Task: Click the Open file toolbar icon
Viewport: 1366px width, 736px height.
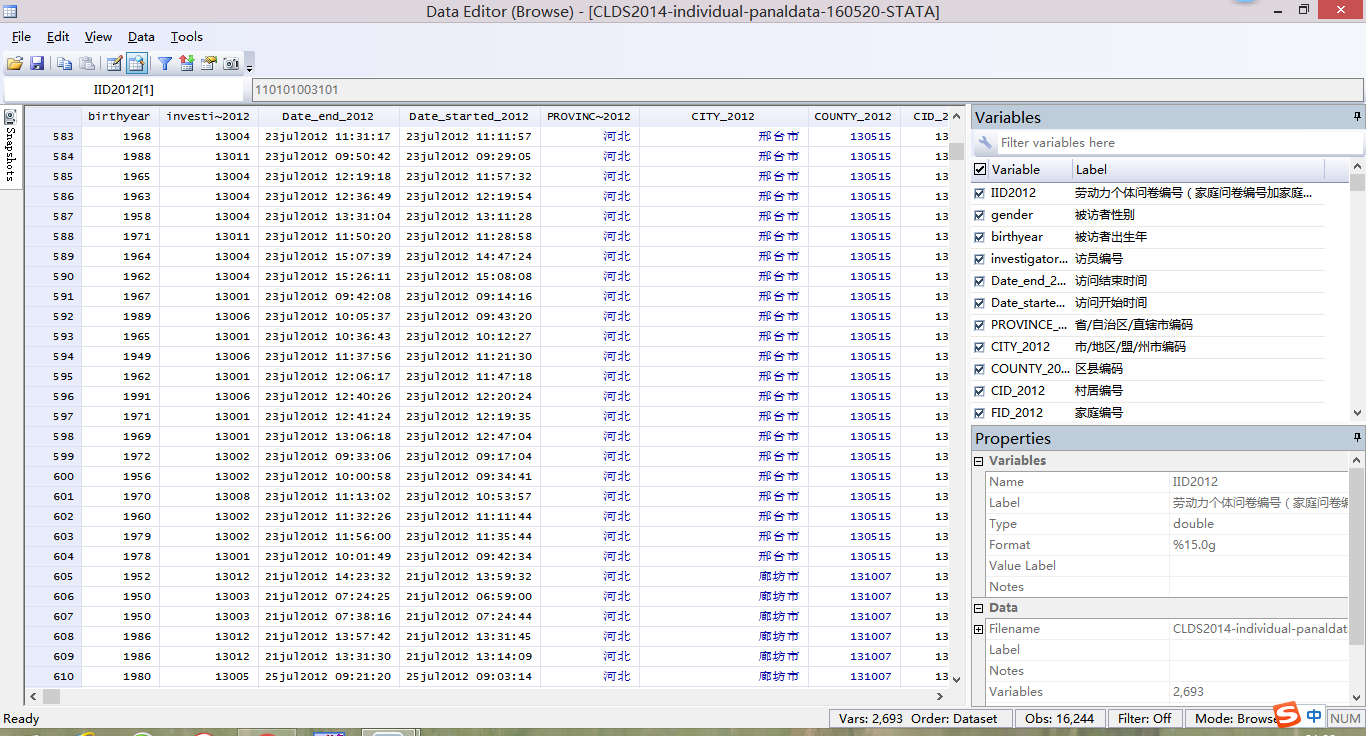Action: [15, 63]
